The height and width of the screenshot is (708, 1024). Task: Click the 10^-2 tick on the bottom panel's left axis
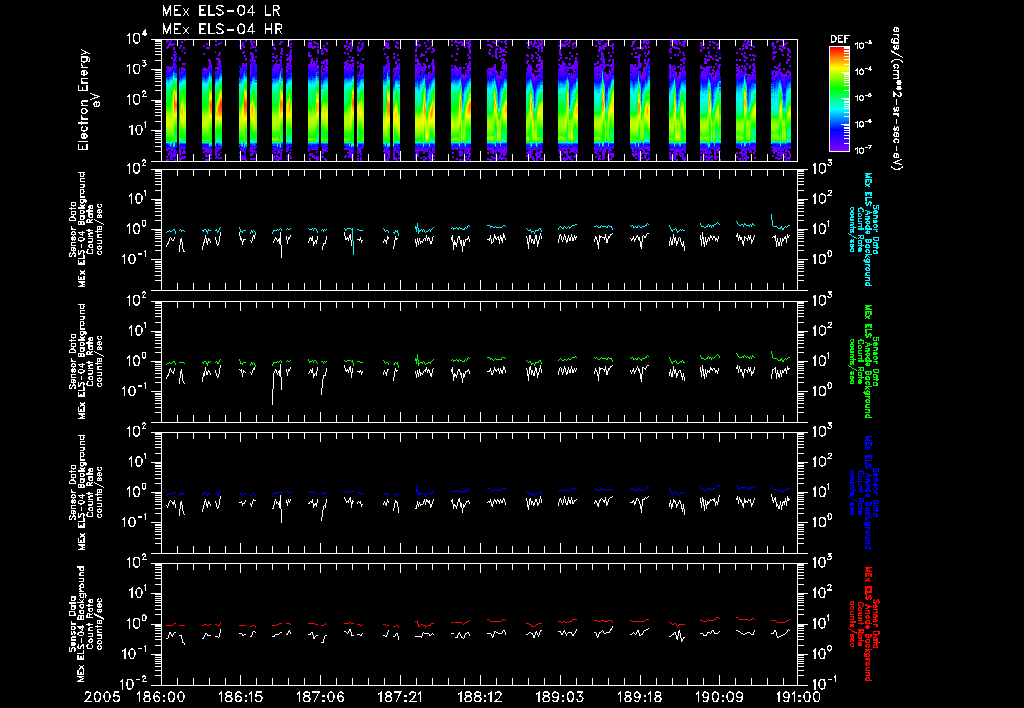[x=135, y=684]
